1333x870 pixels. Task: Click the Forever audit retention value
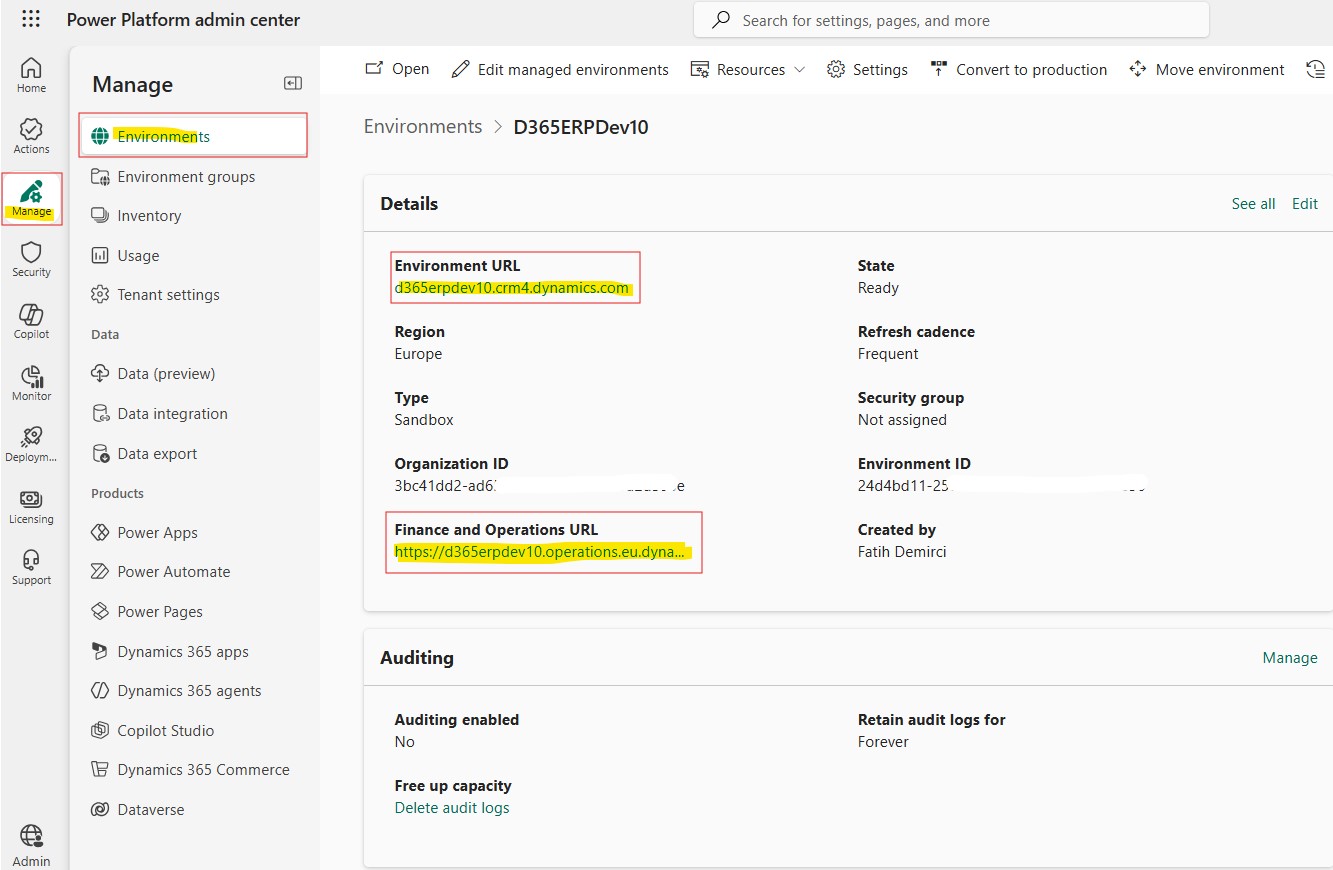(883, 742)
